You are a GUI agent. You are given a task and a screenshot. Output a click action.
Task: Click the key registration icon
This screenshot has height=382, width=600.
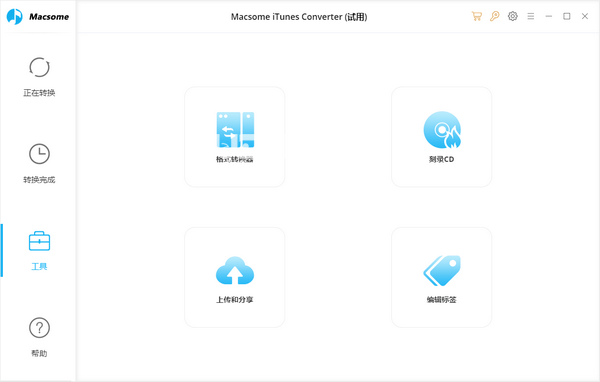pos(494,16)
